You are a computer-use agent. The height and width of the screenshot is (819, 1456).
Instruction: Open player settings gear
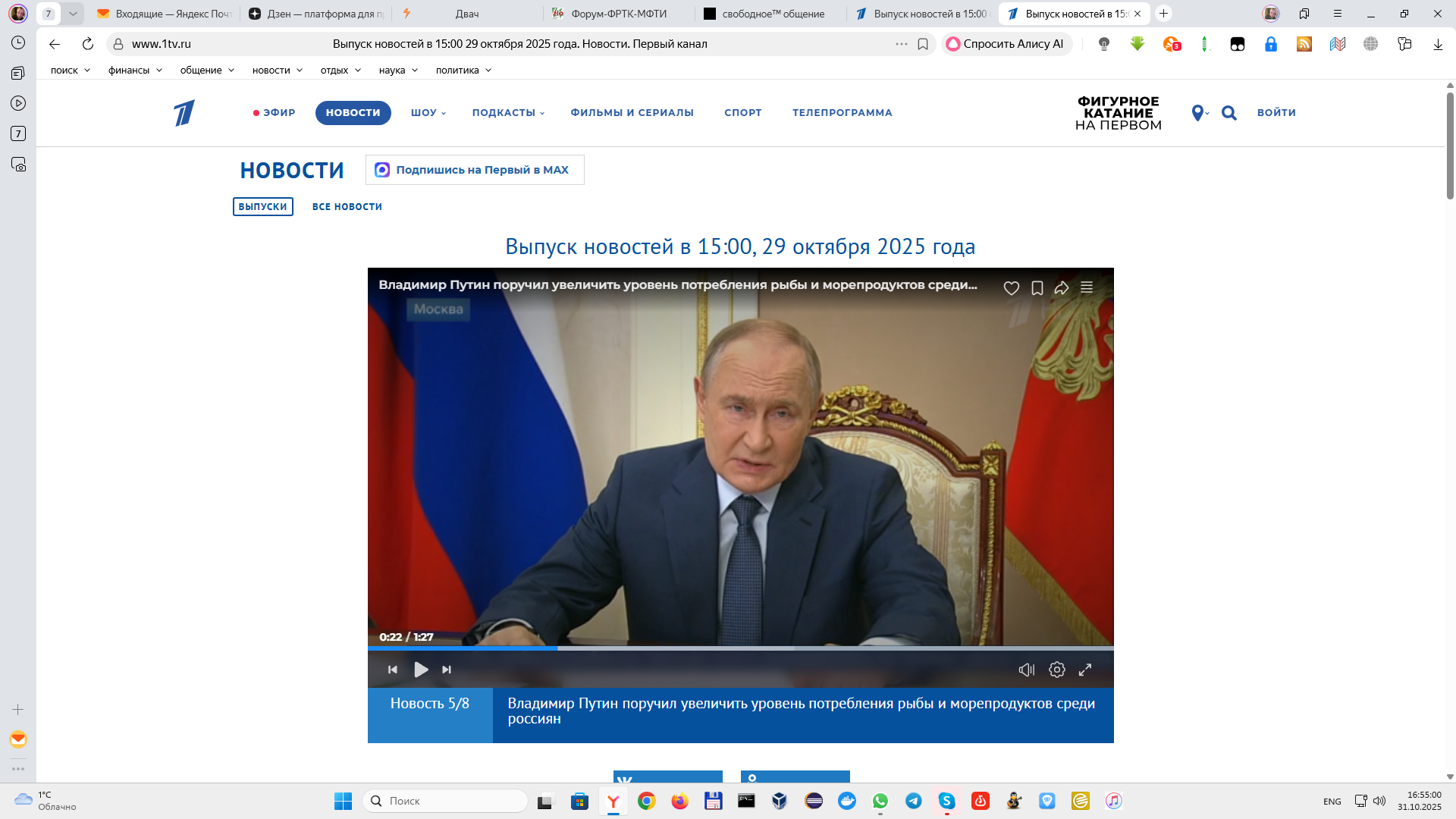tap(1056, 670)
